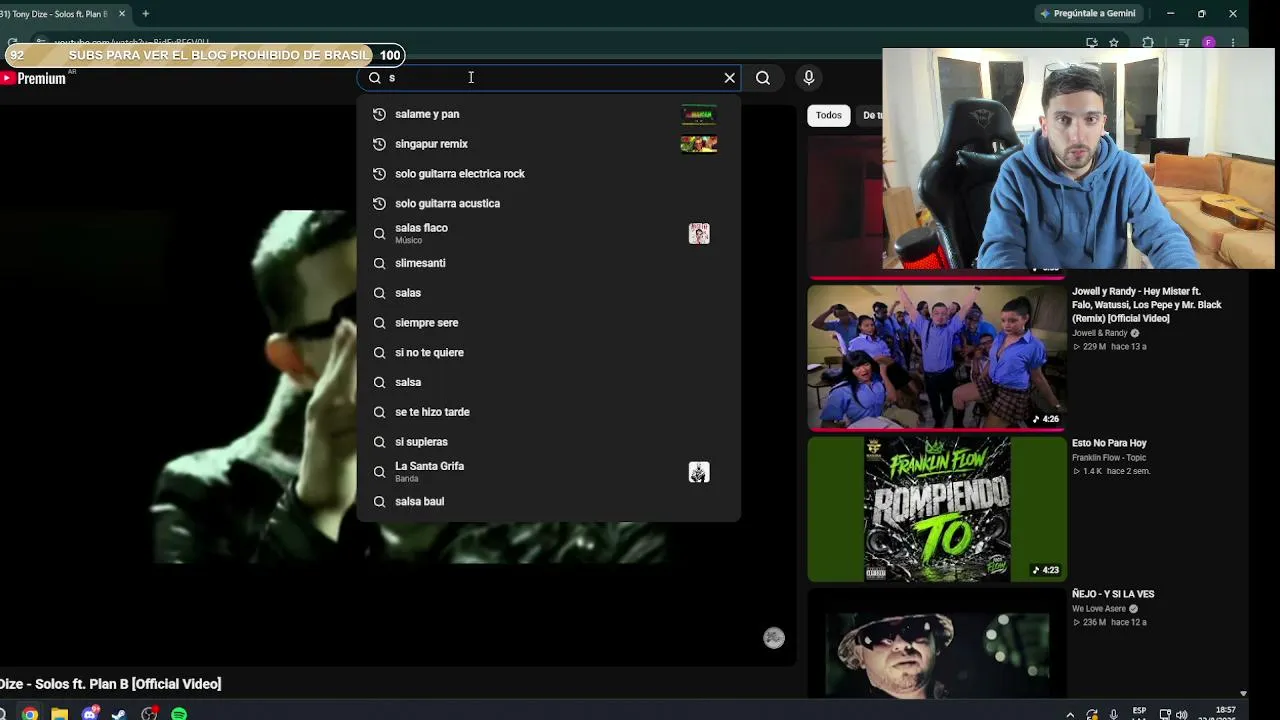The image size is (1280, 720).
Task: Expand hidden system tray icons chevron
Action: [x=1070, y=715]
